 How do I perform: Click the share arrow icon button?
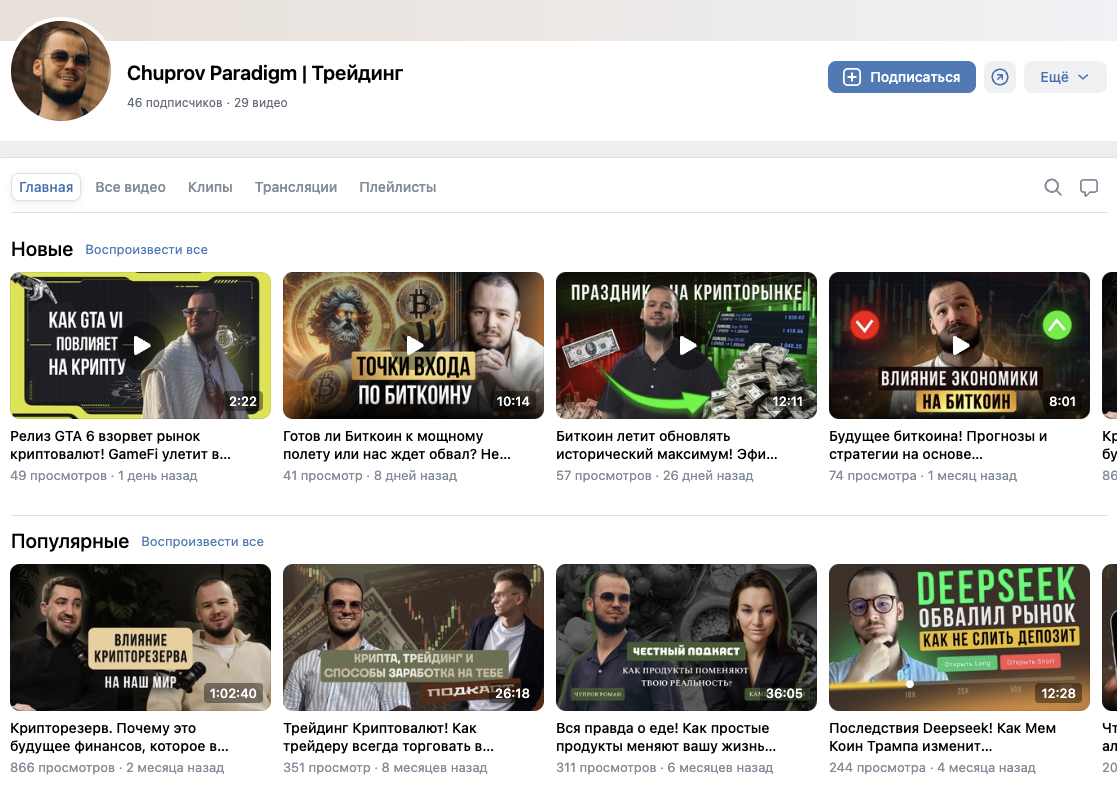pyautogui.click(x=999, y=77)
